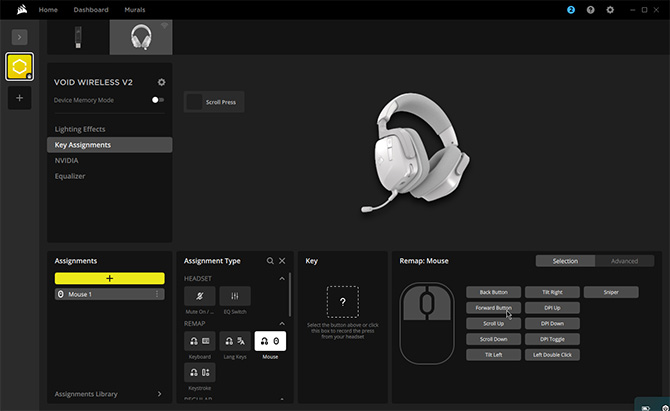Choose the Mouse remap icon
The width and height of the screenshot is (670, 411).
click(270, 341)
